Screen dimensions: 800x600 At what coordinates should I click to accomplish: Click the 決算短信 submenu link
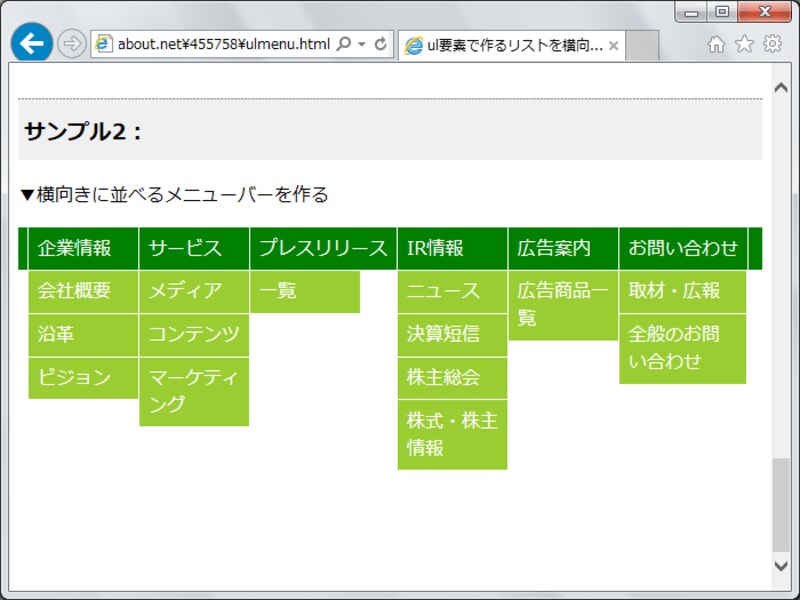coord(443,334)
